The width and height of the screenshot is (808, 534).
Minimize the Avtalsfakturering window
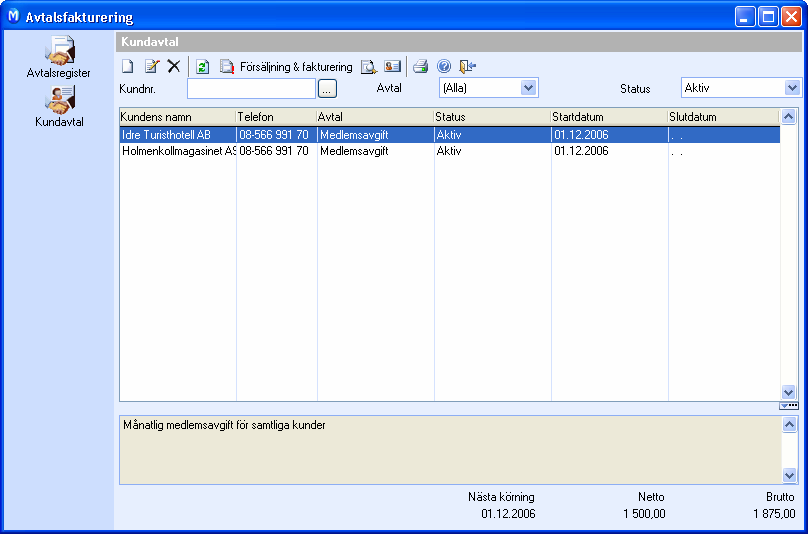click(x=745, y=17)
